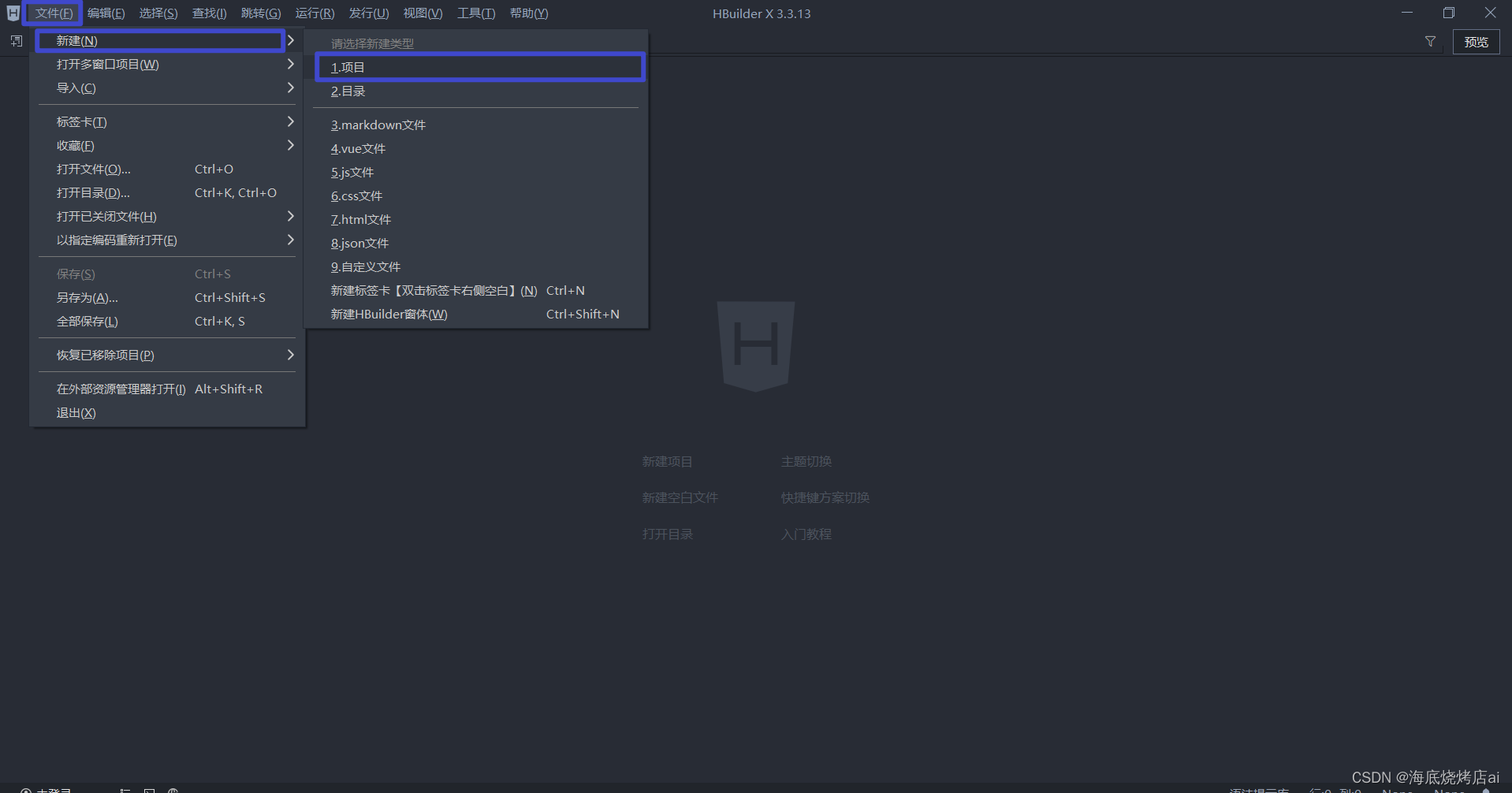Choose 打开文件(O)... from the File menu

(x=167, y=169)
